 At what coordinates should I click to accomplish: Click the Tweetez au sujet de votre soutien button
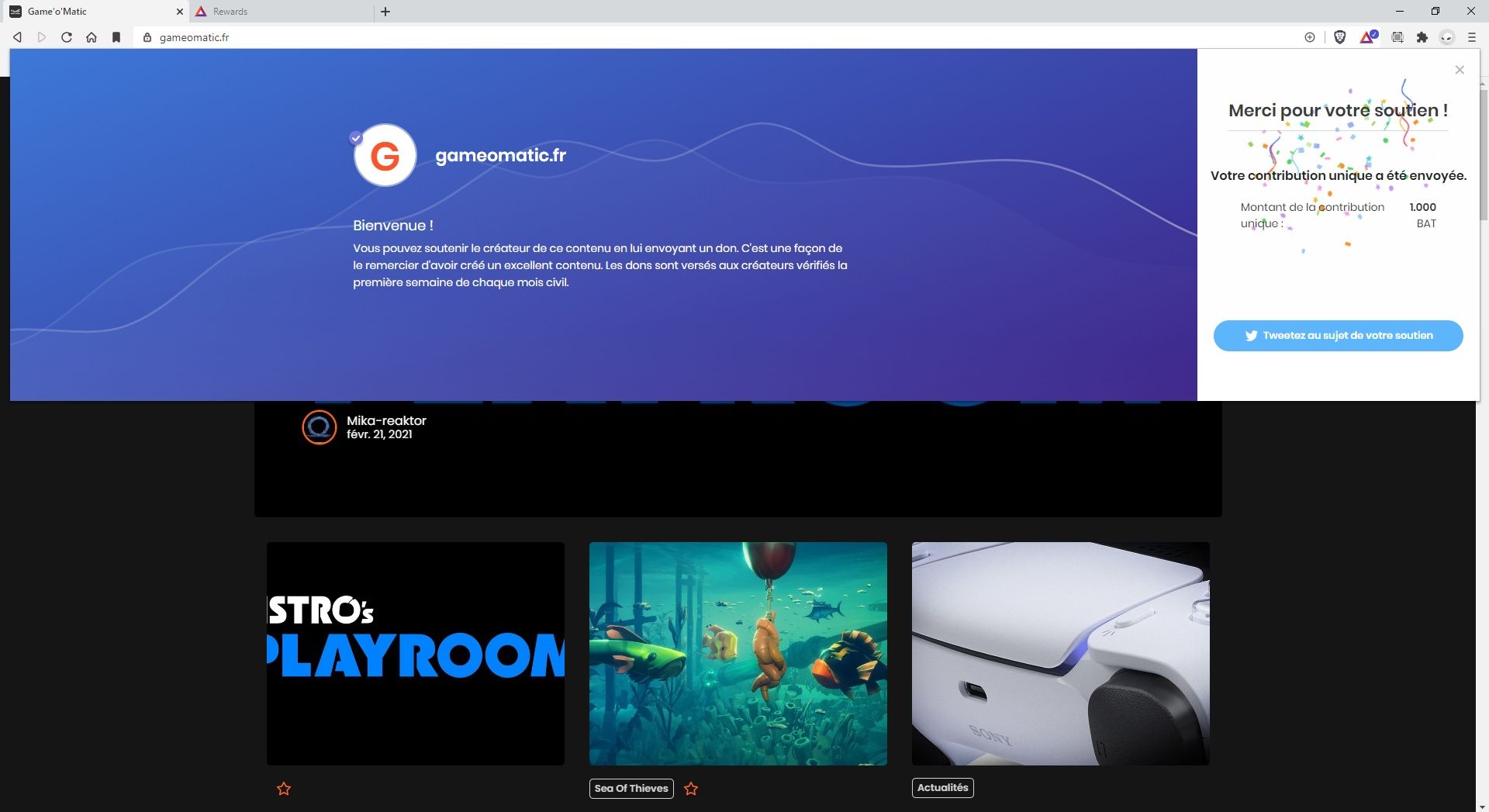coord(1338,336)
